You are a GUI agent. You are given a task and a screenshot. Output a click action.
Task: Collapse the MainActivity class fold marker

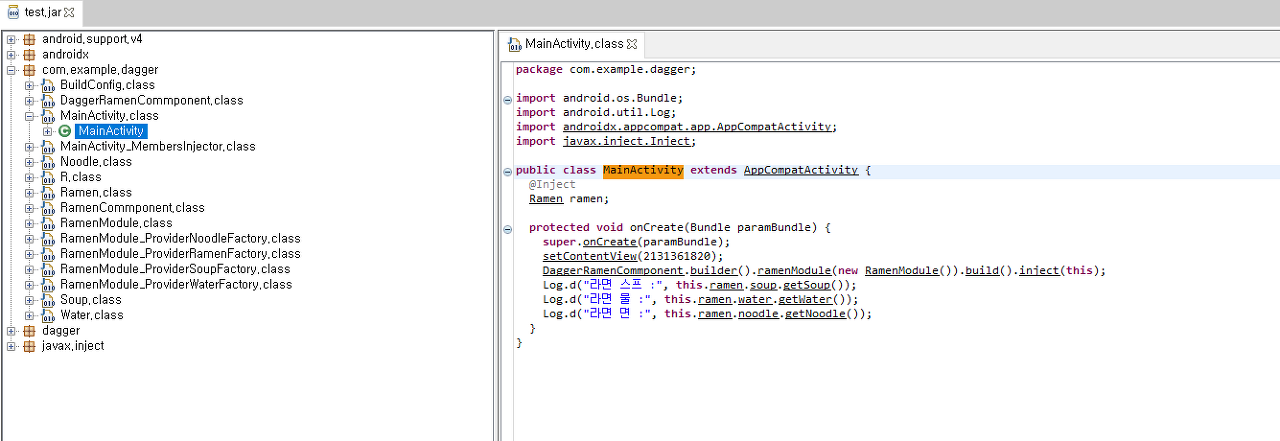click(x=507, y=171)
